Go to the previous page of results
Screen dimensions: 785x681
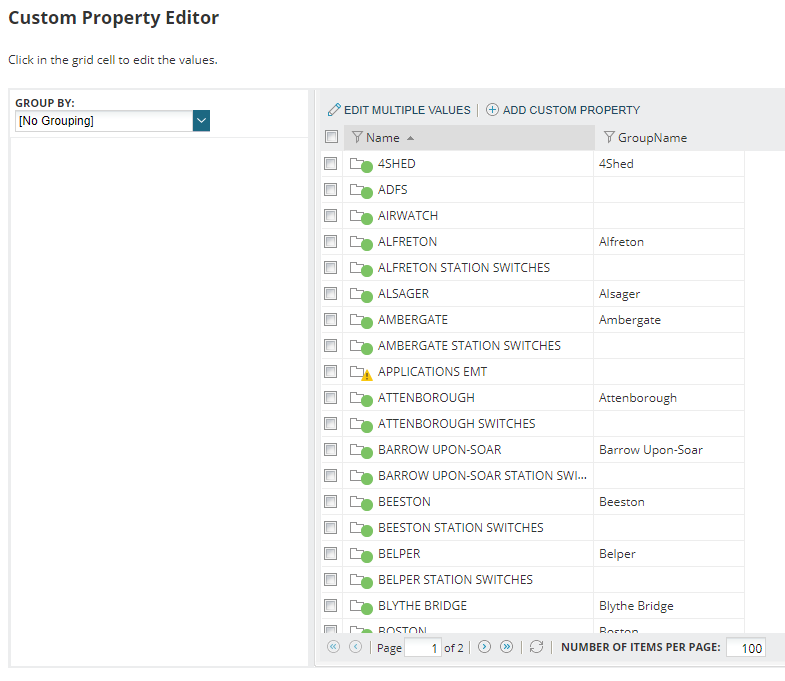point(355,646)
